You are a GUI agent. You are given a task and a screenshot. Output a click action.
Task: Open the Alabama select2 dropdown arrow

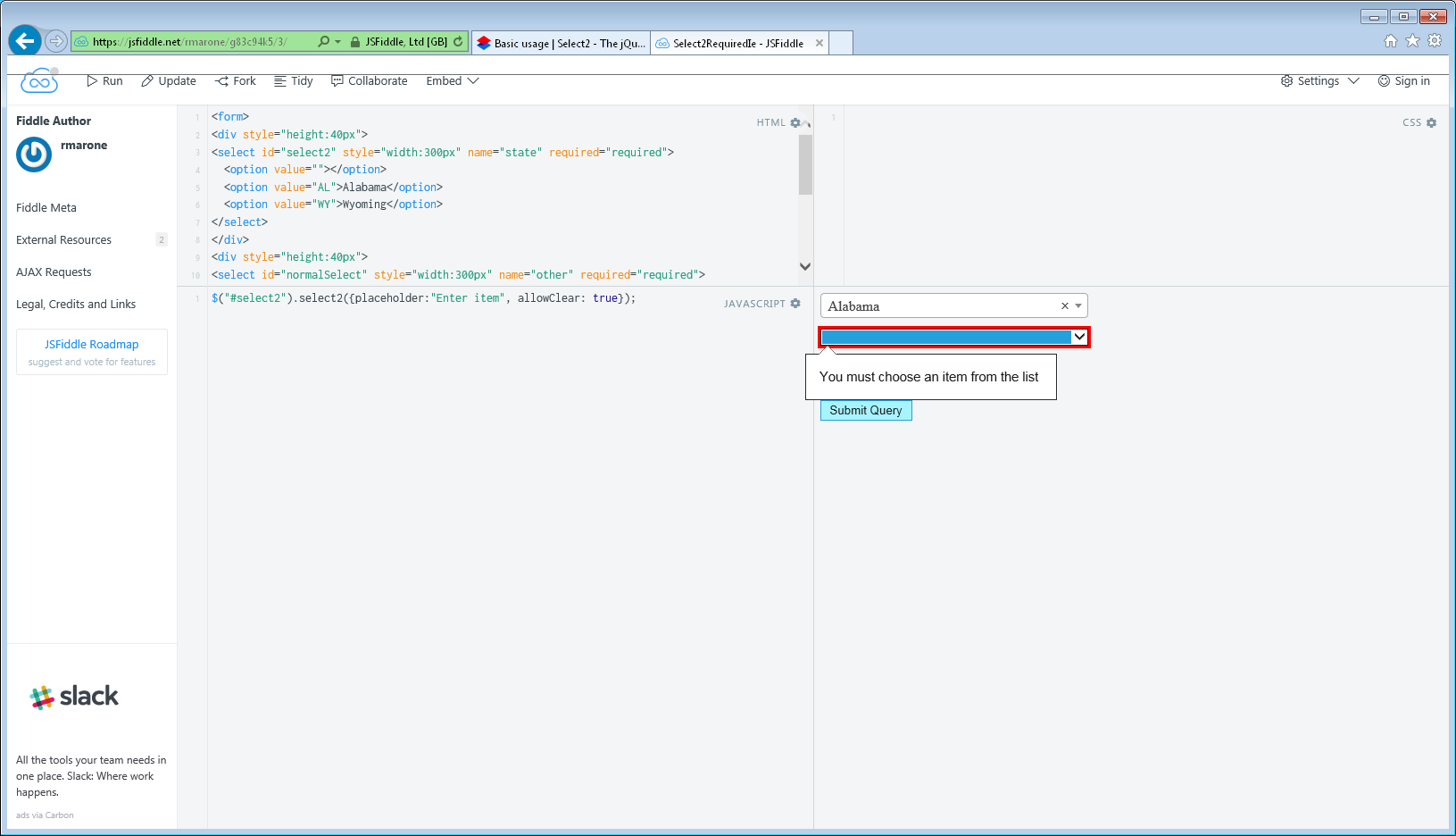pos(1078,305)
